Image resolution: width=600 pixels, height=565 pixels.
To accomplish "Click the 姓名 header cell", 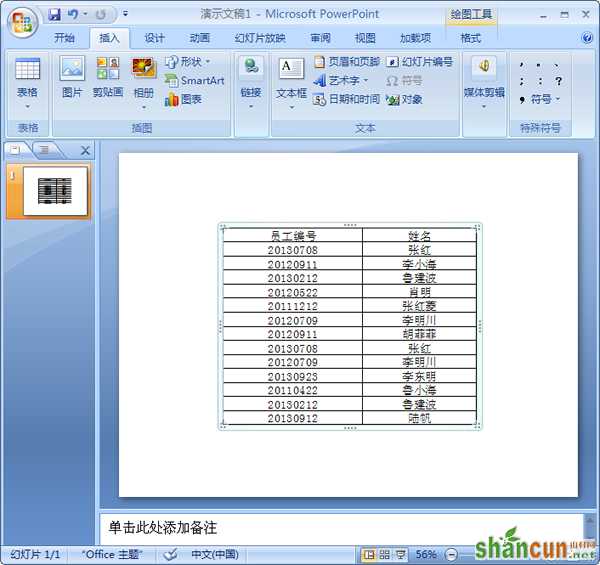I will 419,235.
